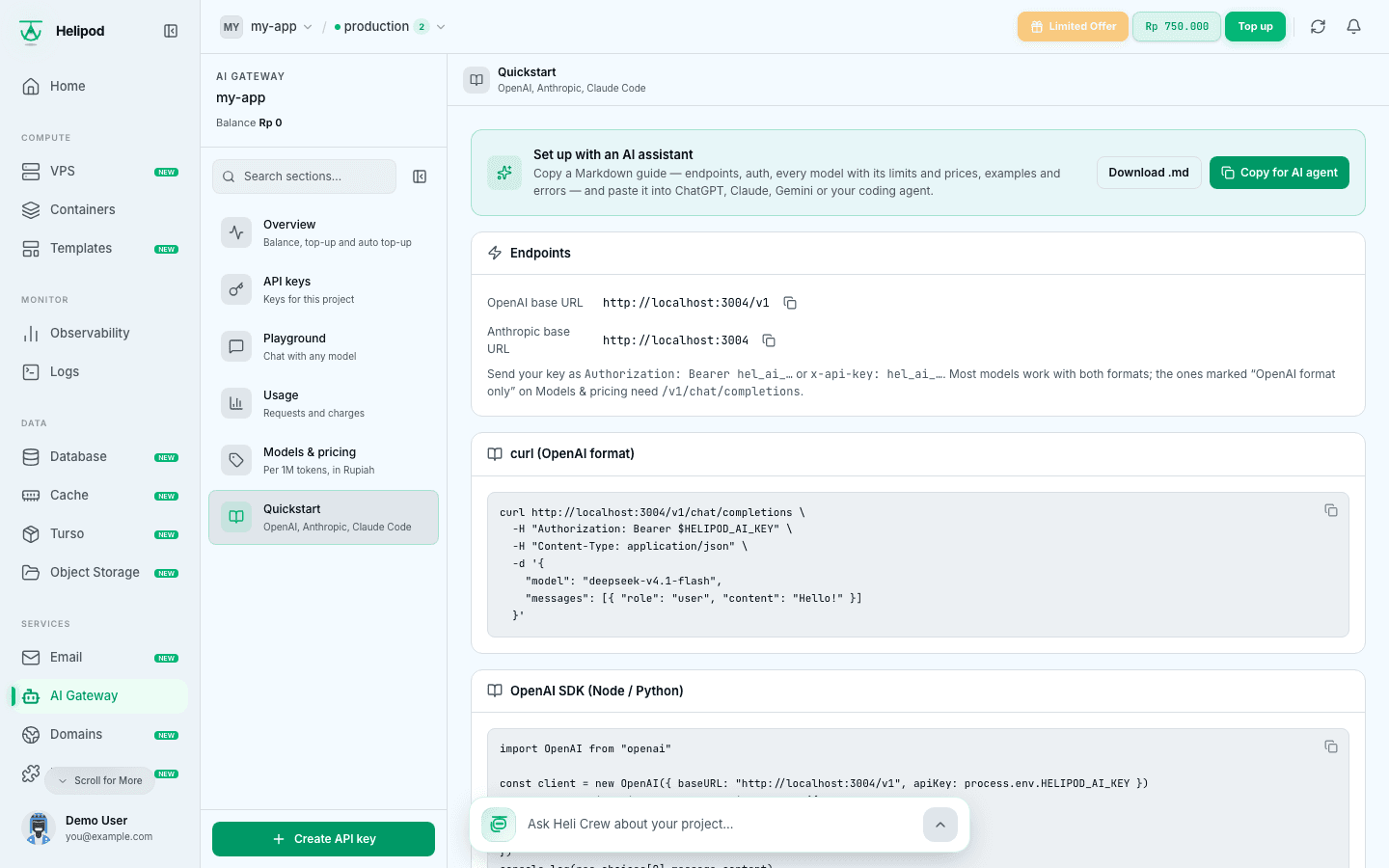Open VPS compute section

[x=99, y=171]
